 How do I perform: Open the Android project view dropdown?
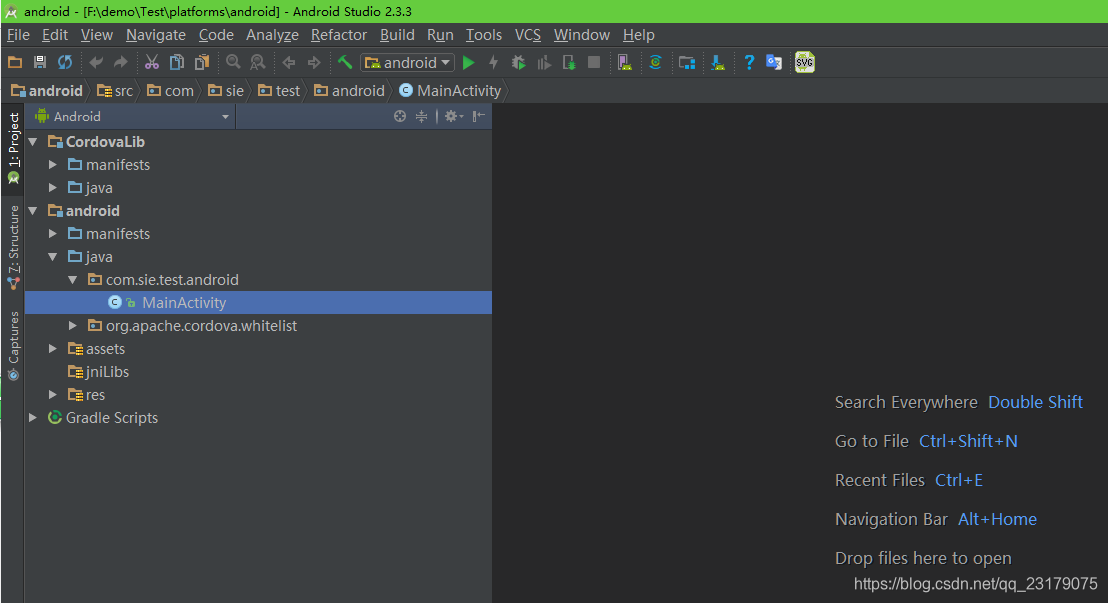coord(133,117)
